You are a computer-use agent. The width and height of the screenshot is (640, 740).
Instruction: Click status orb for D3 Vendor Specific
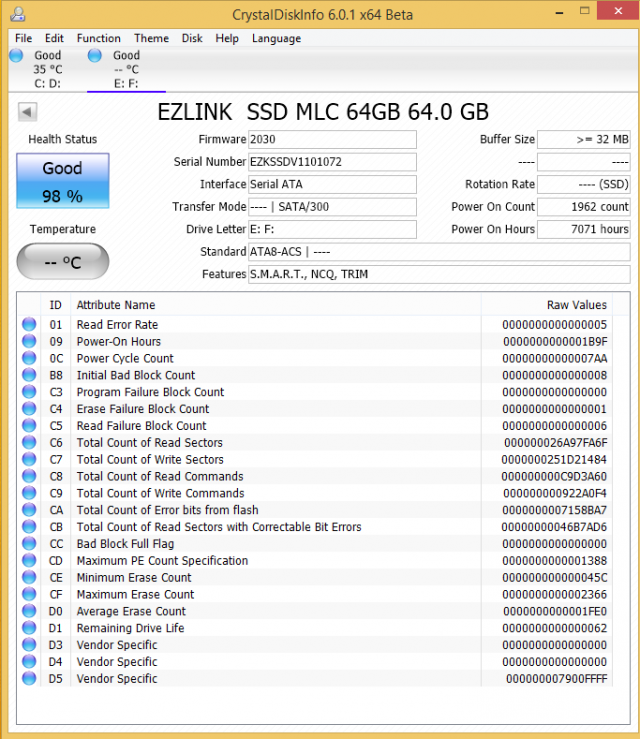point(29,645)
